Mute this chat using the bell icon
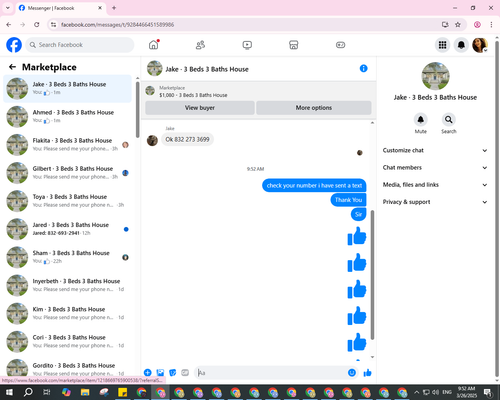 (x=421, y=119)
